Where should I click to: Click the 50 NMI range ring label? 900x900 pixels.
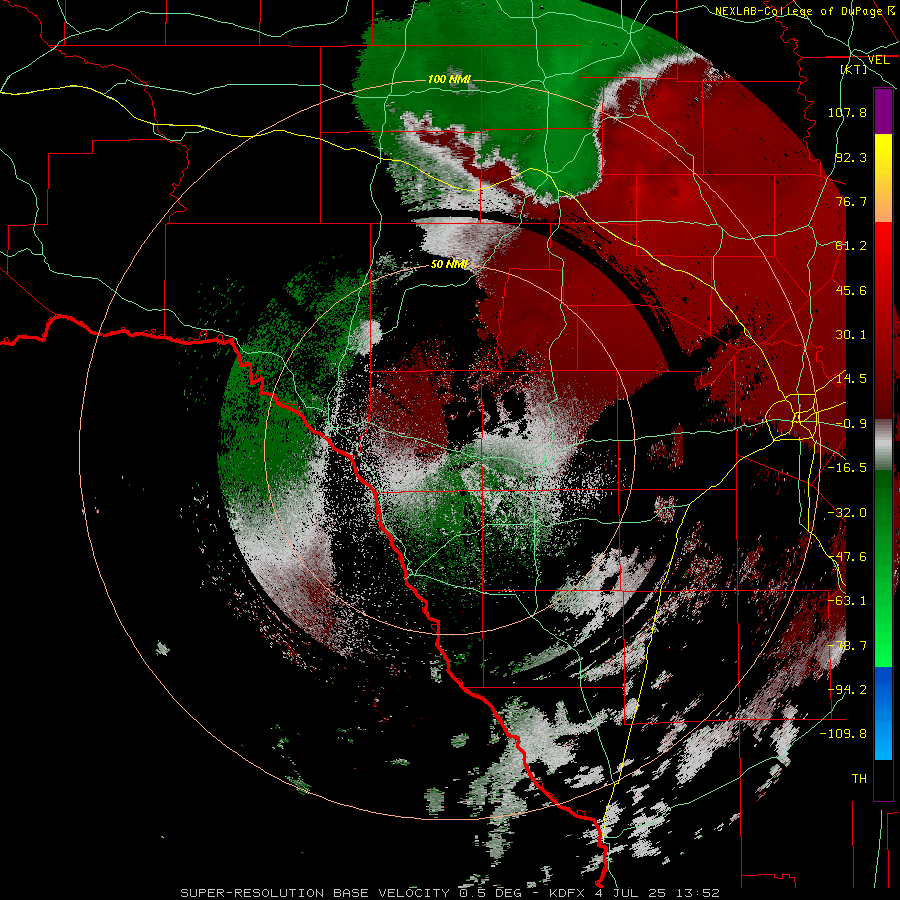coord(449,265)
